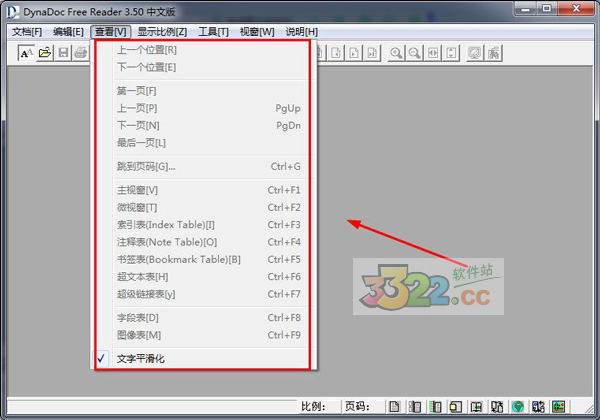Image resolution: width=600 pixels, height=420 pixels.
Task: Select 跳到页码[G]... menu entry
Action: (202, 167)
